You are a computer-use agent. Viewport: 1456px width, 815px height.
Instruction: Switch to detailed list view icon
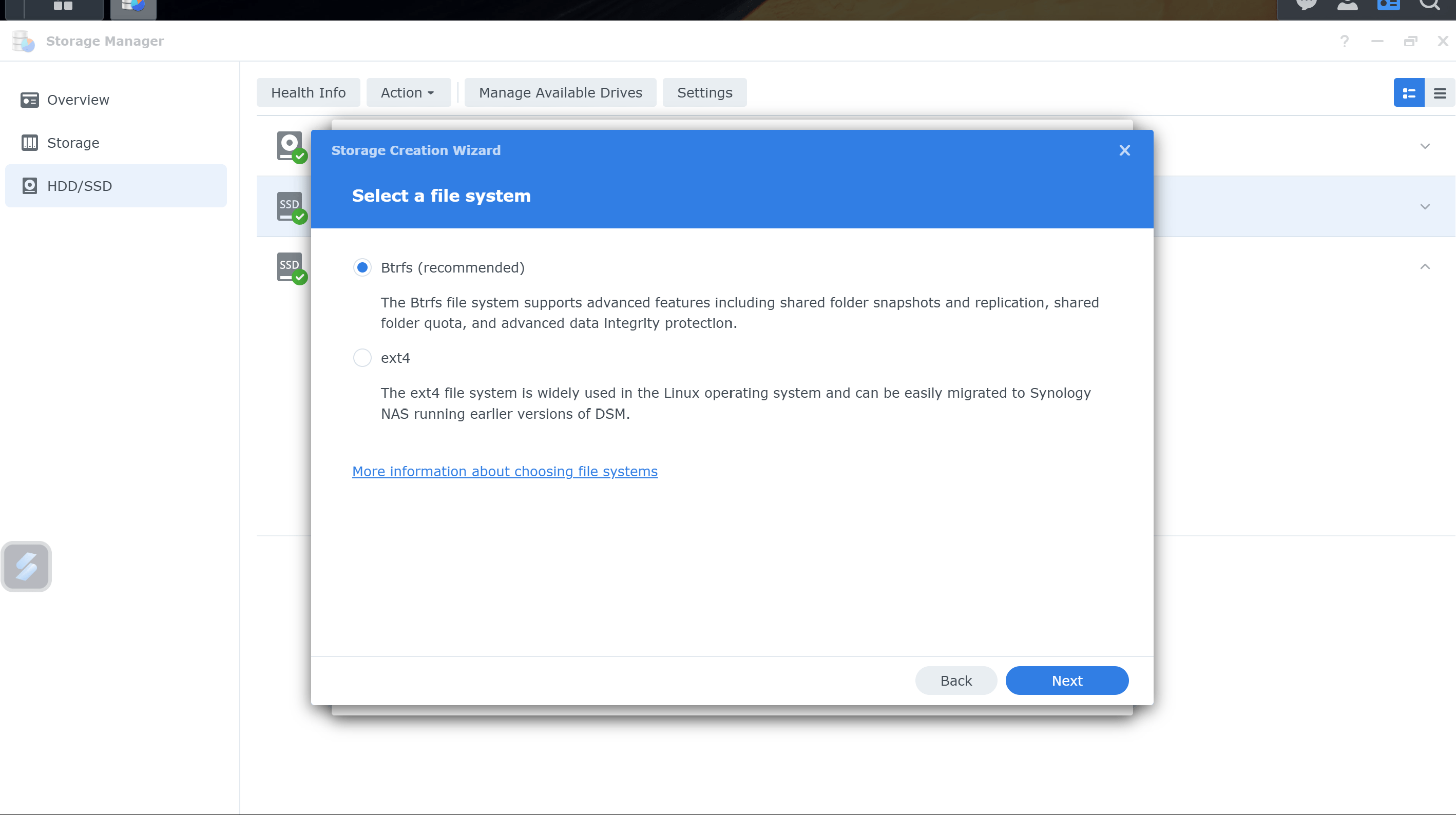(1409, 93)
